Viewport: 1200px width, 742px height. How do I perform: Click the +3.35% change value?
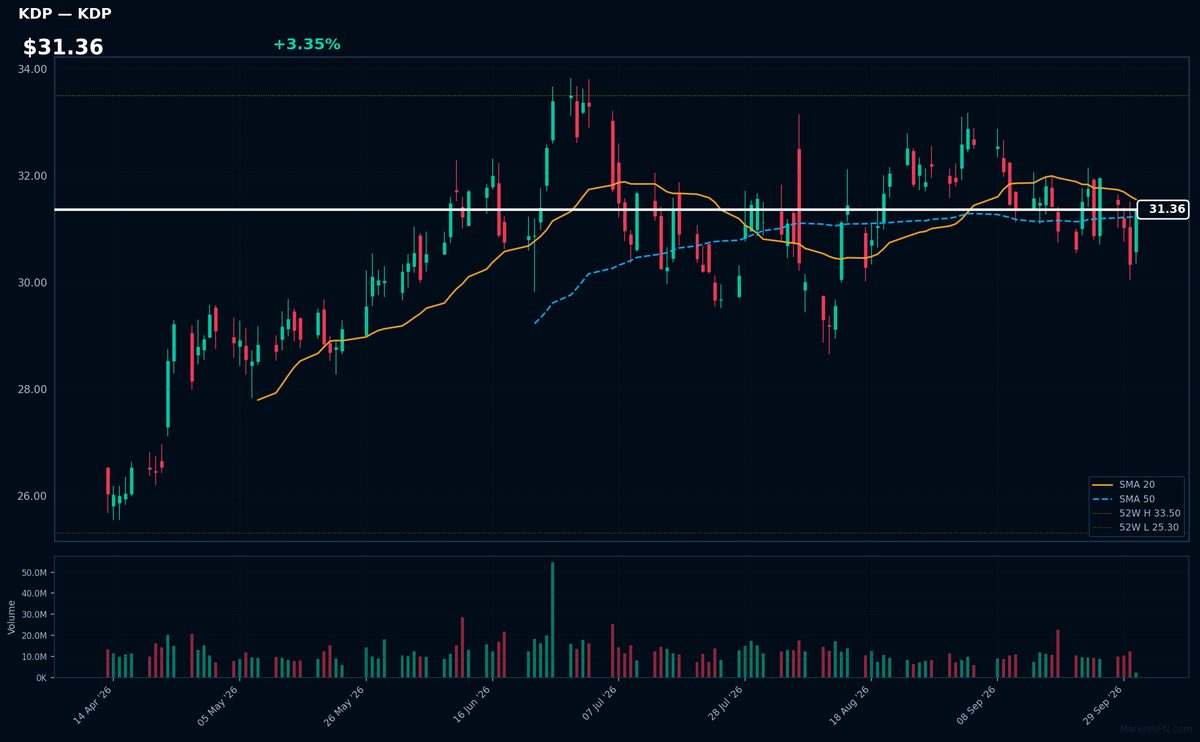(306, 44)
